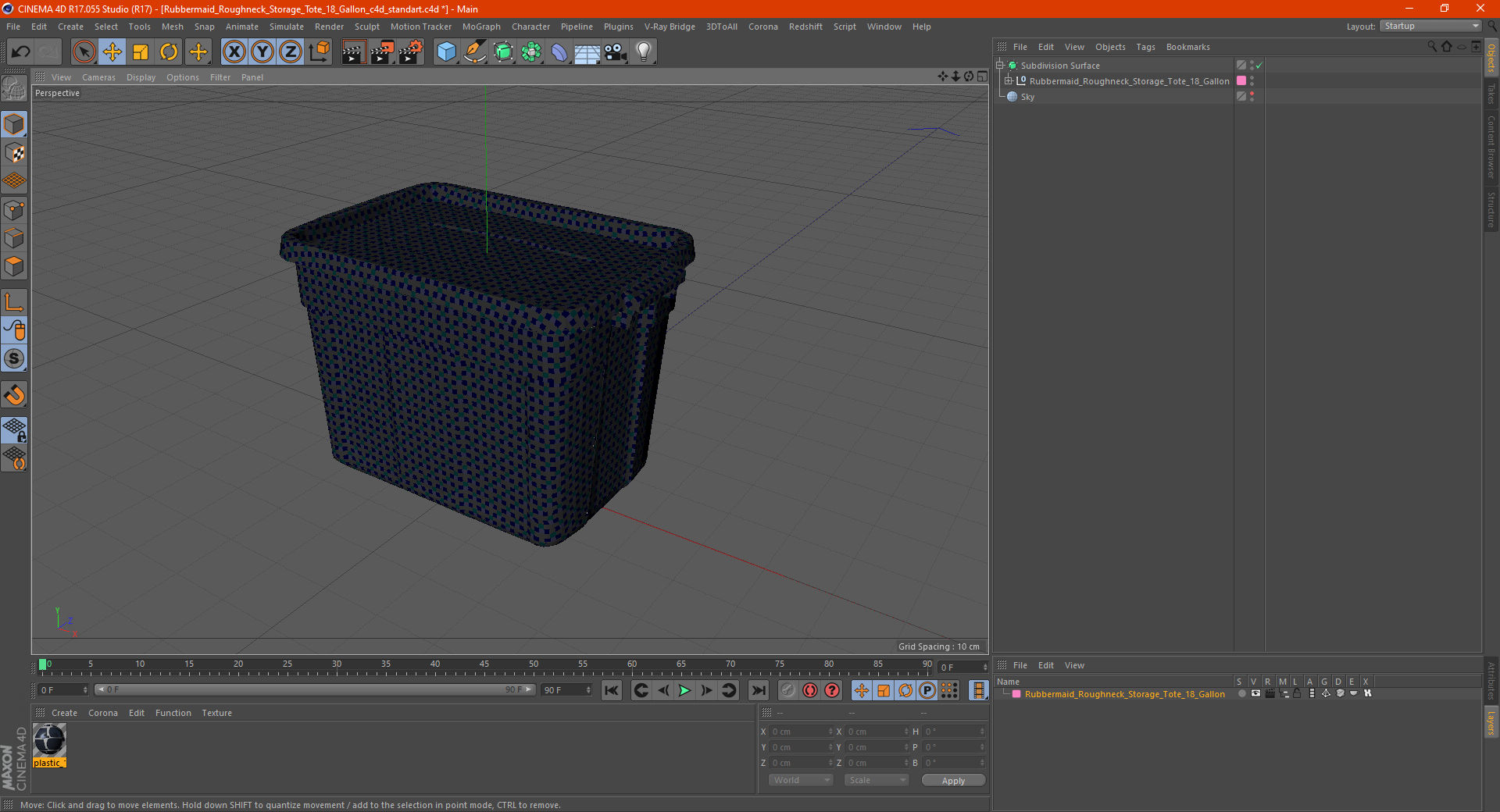Screen dimensions: 1500x812
Task: Open the Render menu
Action: (x=329, y=27)
